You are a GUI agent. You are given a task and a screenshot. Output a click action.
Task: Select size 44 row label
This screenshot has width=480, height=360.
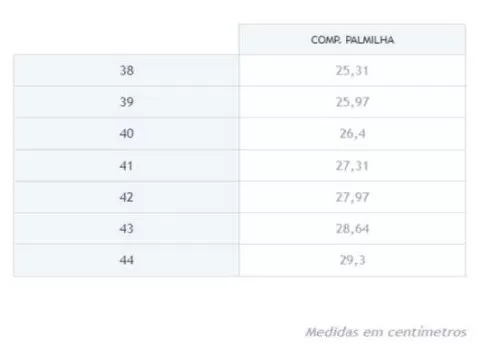click(x=127, y=260)
